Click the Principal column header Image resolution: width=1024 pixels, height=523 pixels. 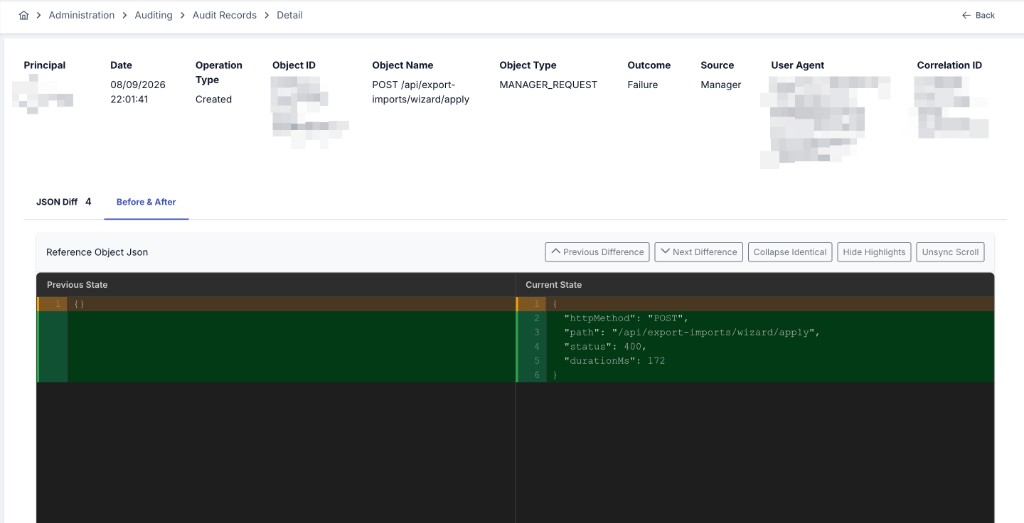click(x=44, y=65)
